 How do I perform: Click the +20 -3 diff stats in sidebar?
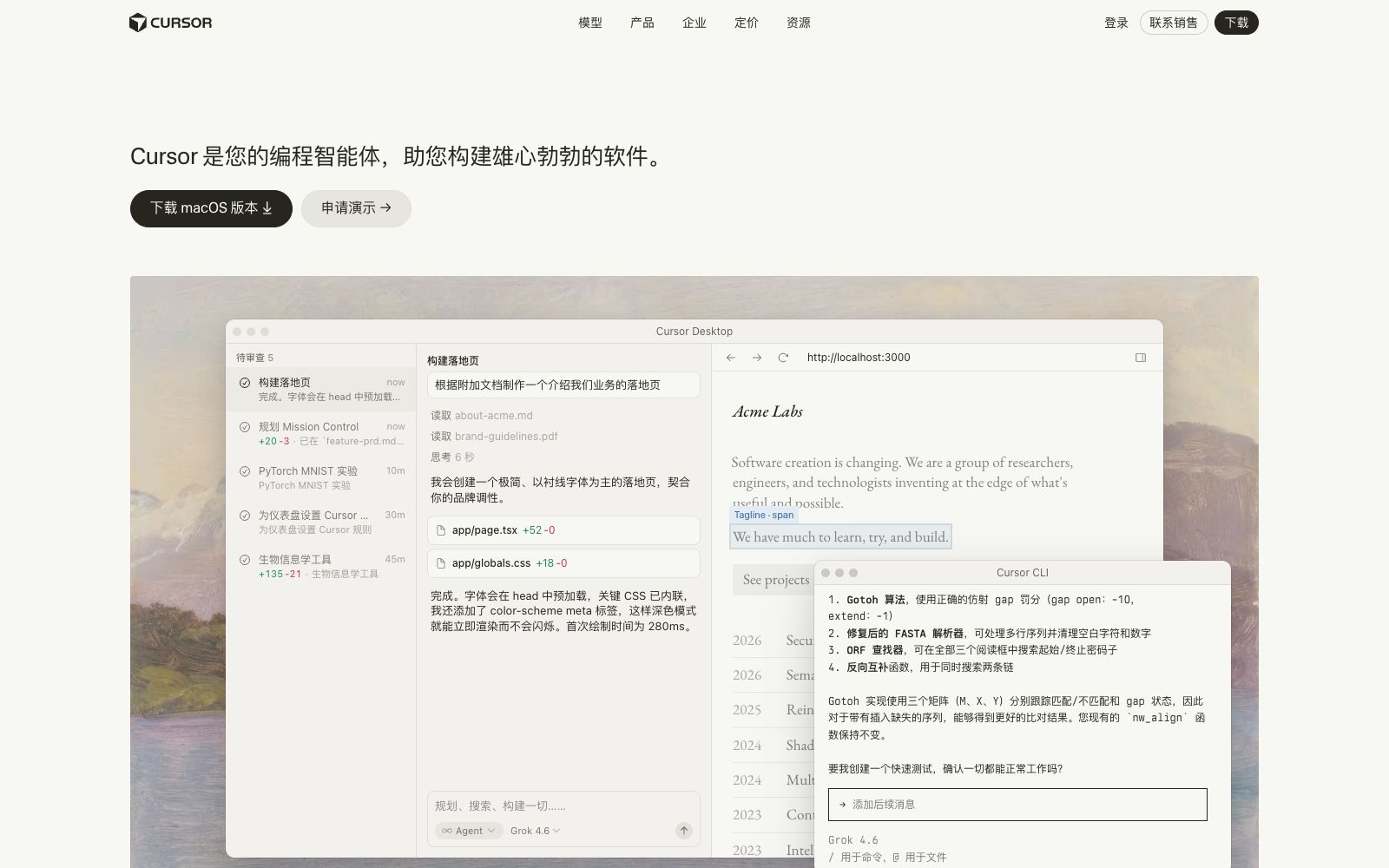273,441
